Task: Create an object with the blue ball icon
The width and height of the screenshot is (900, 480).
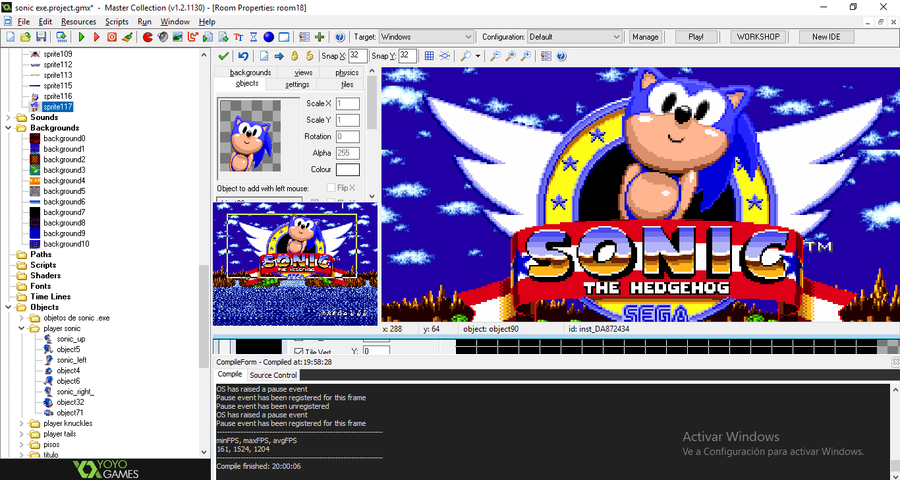Action: pos(269,37)
